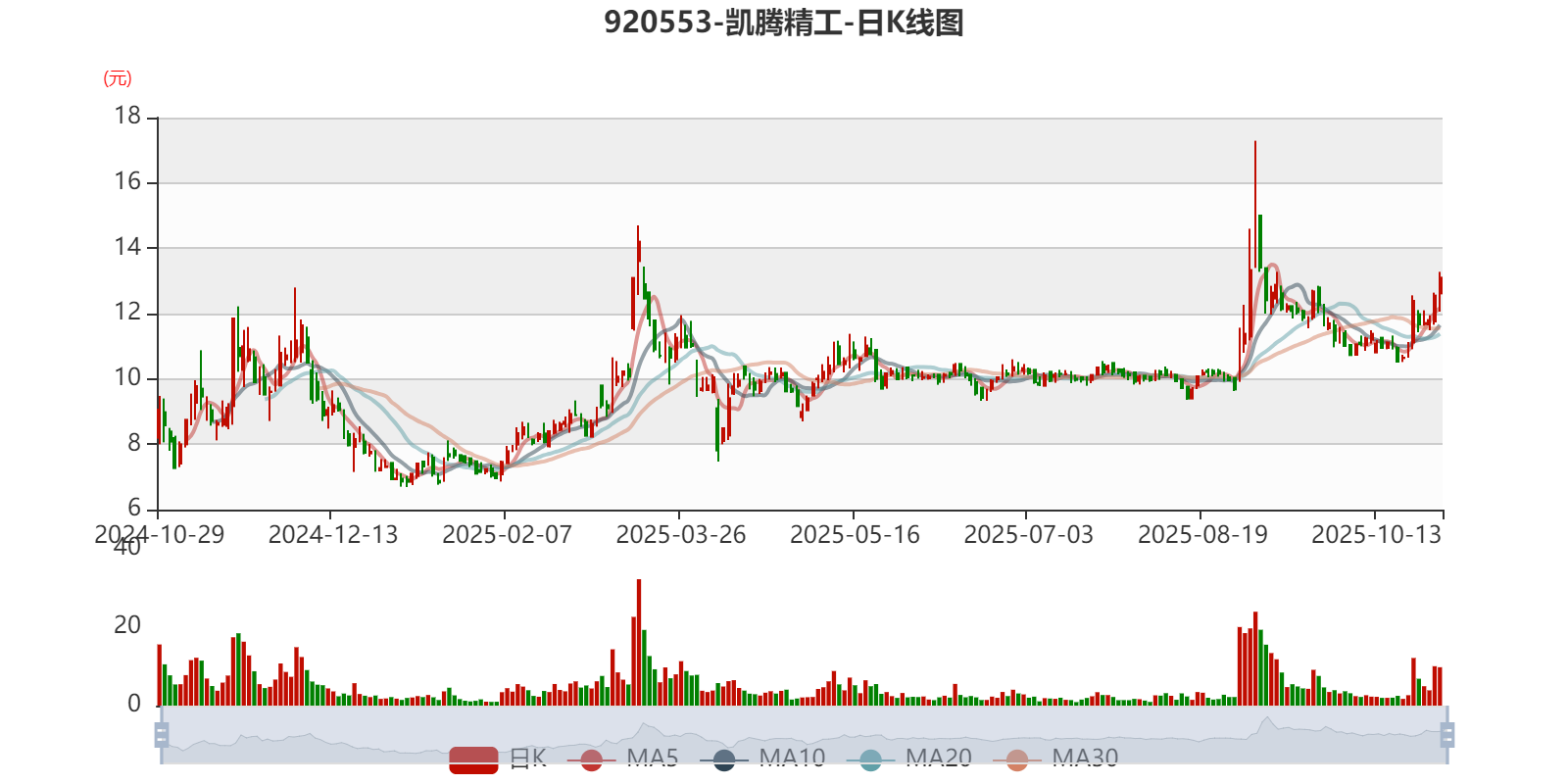The image size is (1568, 784).
Task: Click the 2025-02-07 date label
Action: [507, 535]
